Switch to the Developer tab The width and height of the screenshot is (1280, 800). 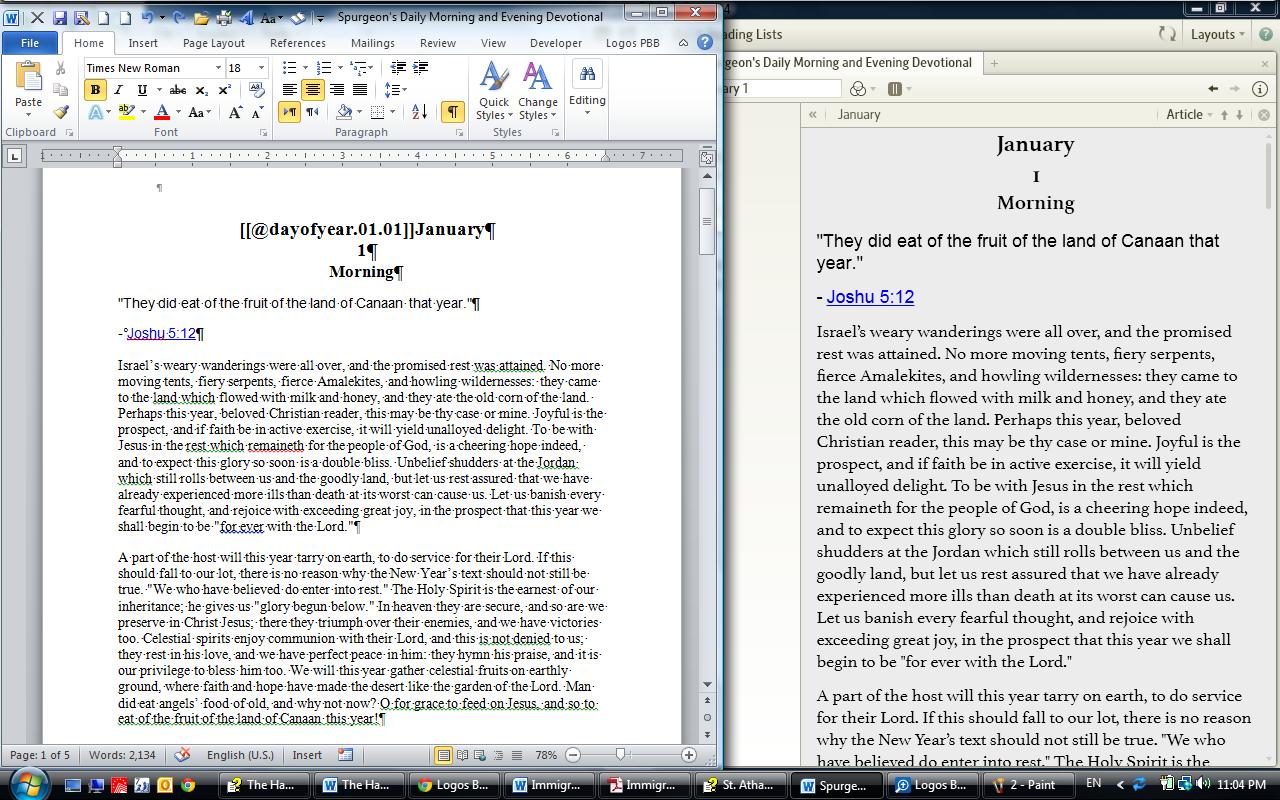click(556, 43)
